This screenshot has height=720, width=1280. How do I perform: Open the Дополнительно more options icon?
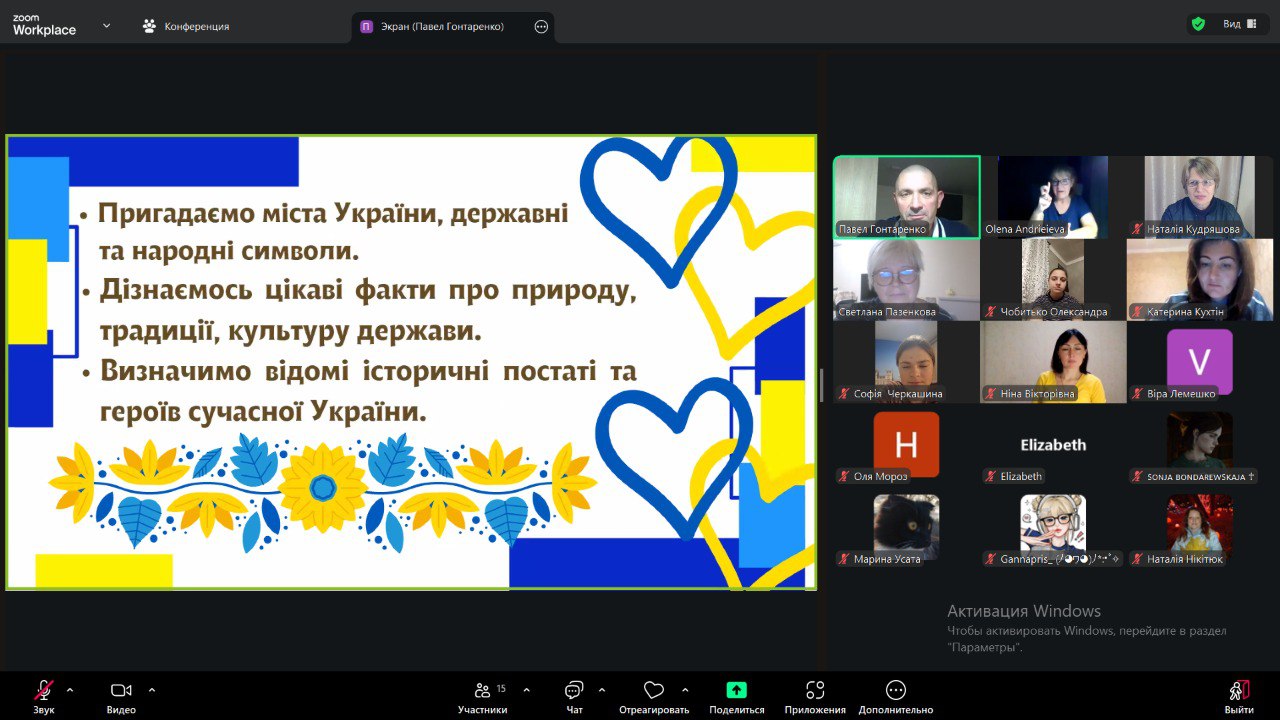pyautogui.click(x=895, y=691)
